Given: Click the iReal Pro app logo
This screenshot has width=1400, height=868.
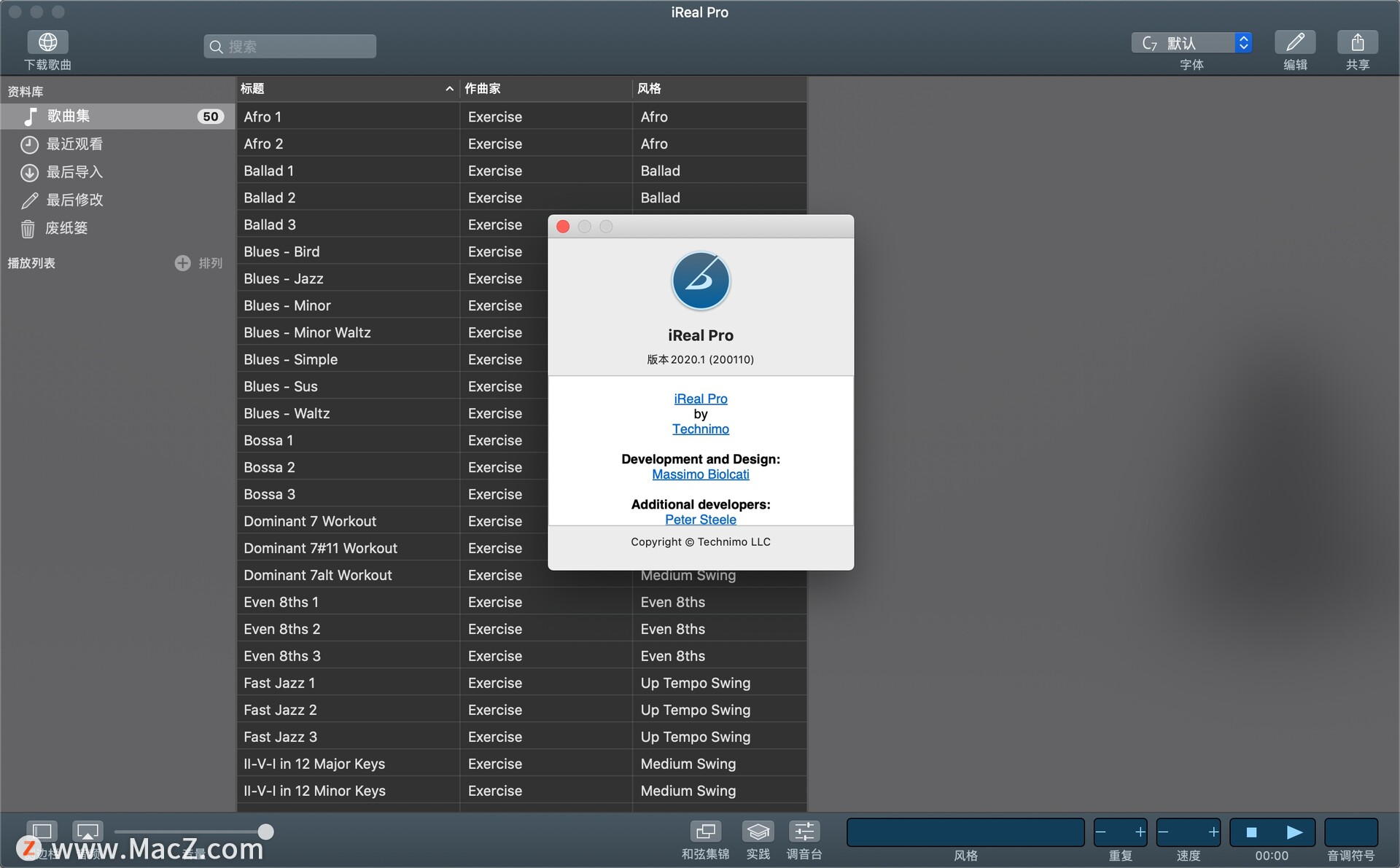Looking at the screenshot, I should [701, 281].
